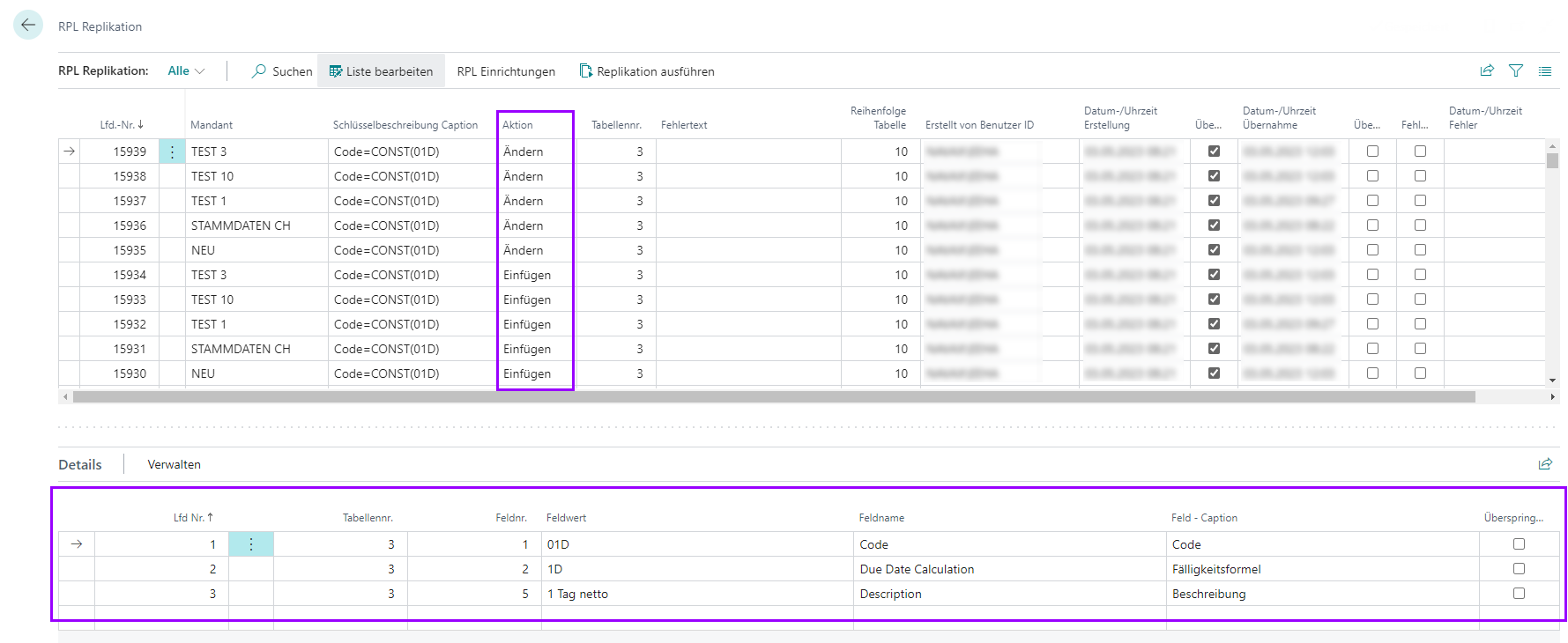The image size is (1568, 643).
Task: Click the share icon in top toolbar
Action: tap(1487, 70)
